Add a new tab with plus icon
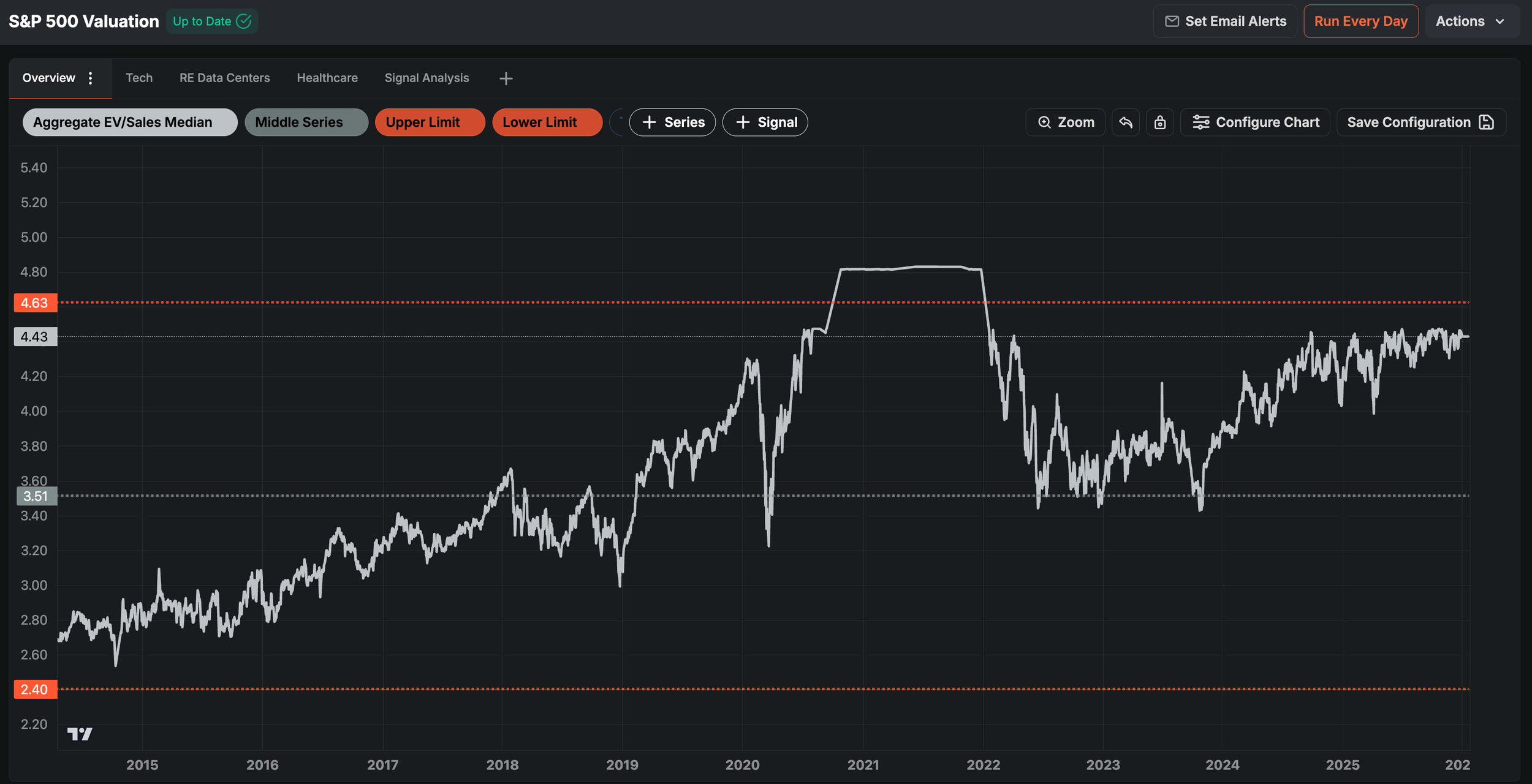 [x=506, y=78]
